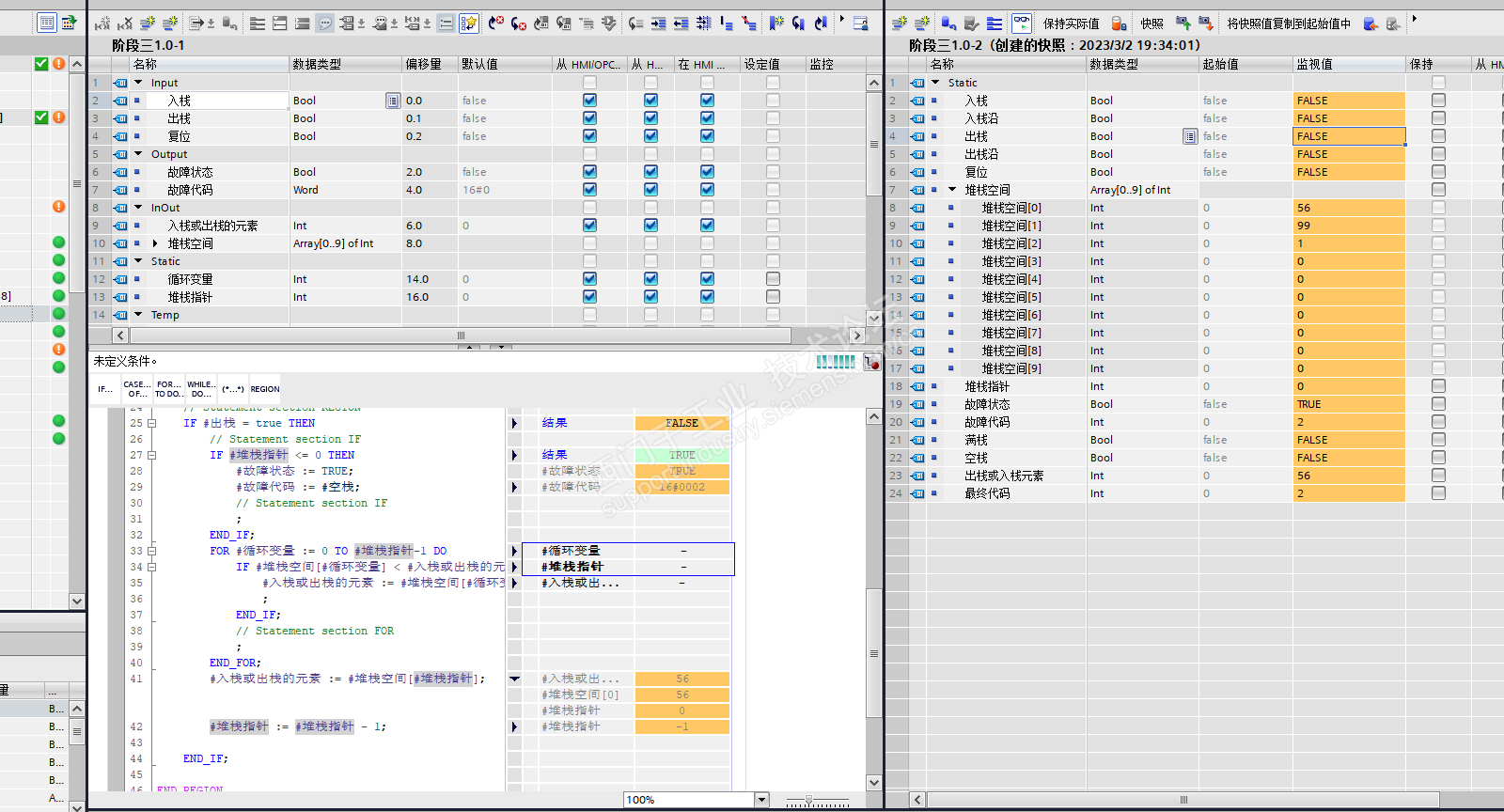Toggle the 保持 checkbox for 堆栈指针 in the snapshot table

1438,386
